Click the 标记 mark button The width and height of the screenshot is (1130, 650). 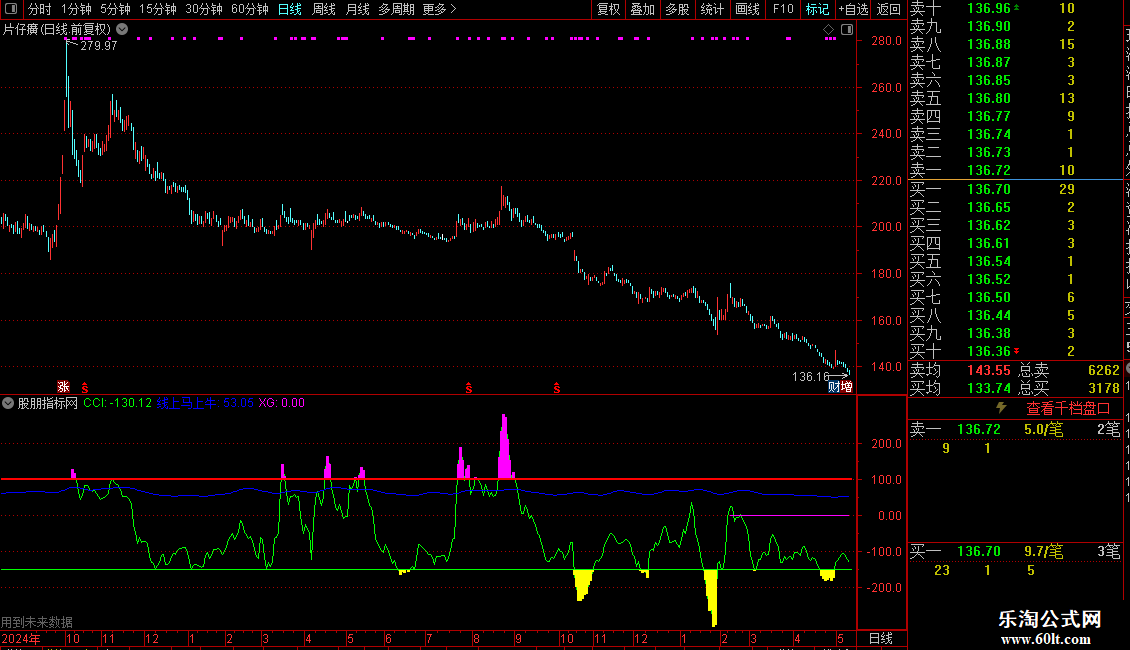click(x=817, y=9)
